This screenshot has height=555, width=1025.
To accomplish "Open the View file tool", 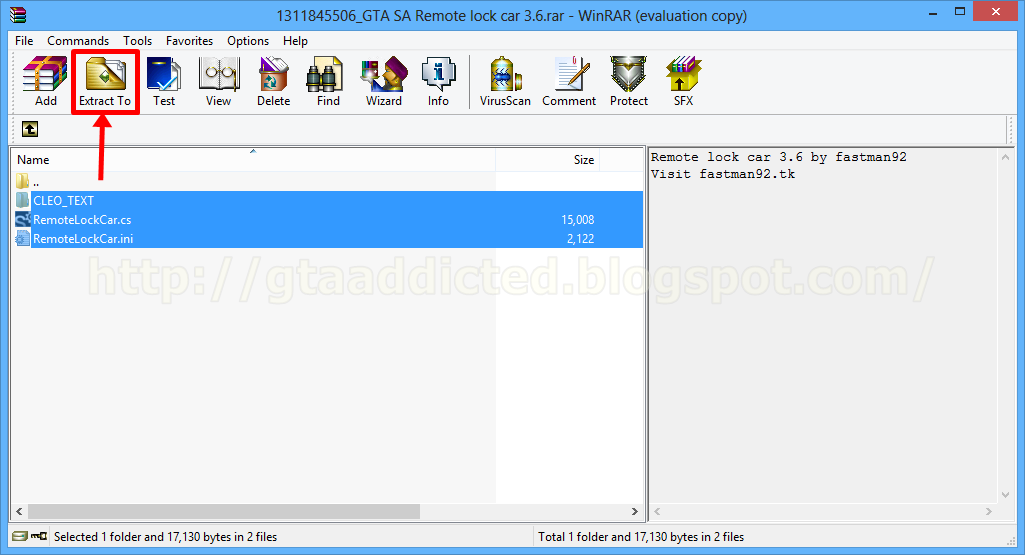I will point(218,81).
